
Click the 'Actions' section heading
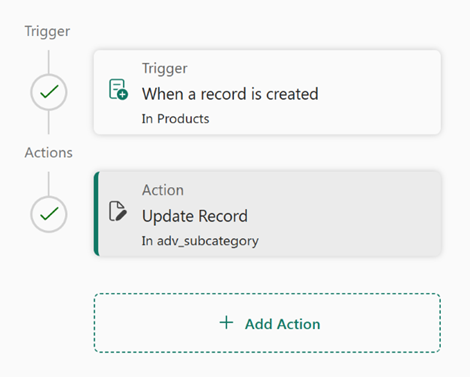click(49, 153)
